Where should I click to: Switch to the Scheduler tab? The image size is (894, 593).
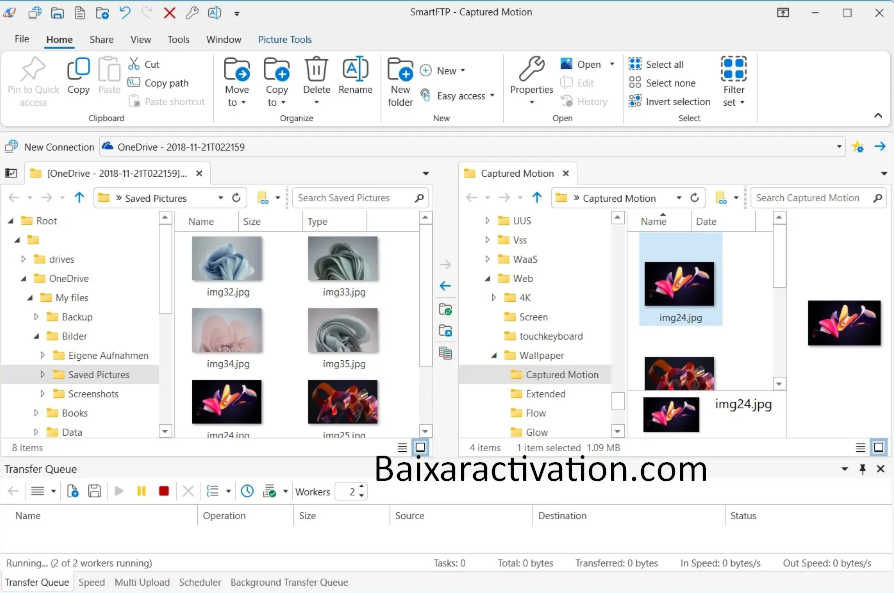point(200,582)
